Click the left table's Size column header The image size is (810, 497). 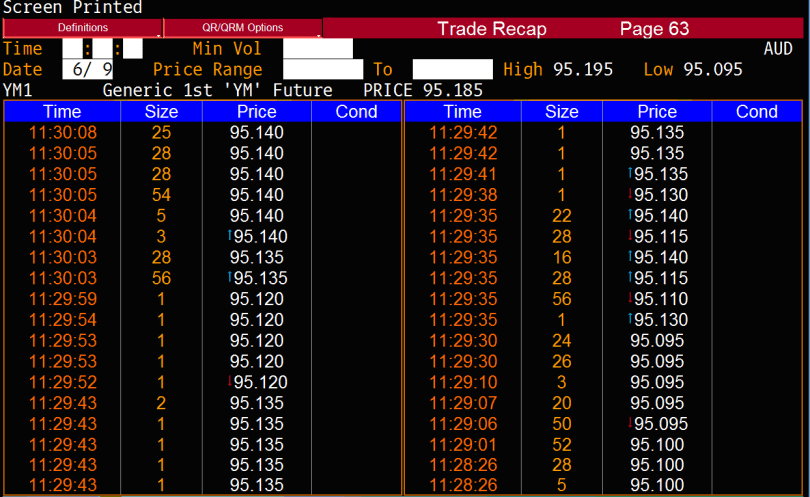(x=161, y=112)
